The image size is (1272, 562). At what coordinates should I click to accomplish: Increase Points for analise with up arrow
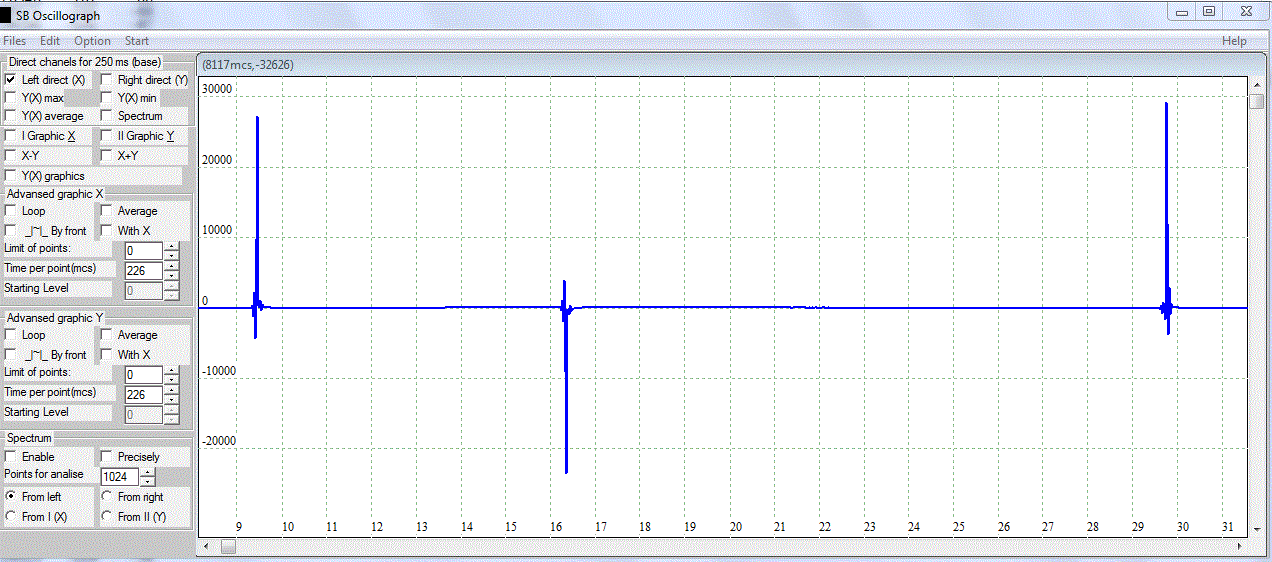(x=148, y=472)
